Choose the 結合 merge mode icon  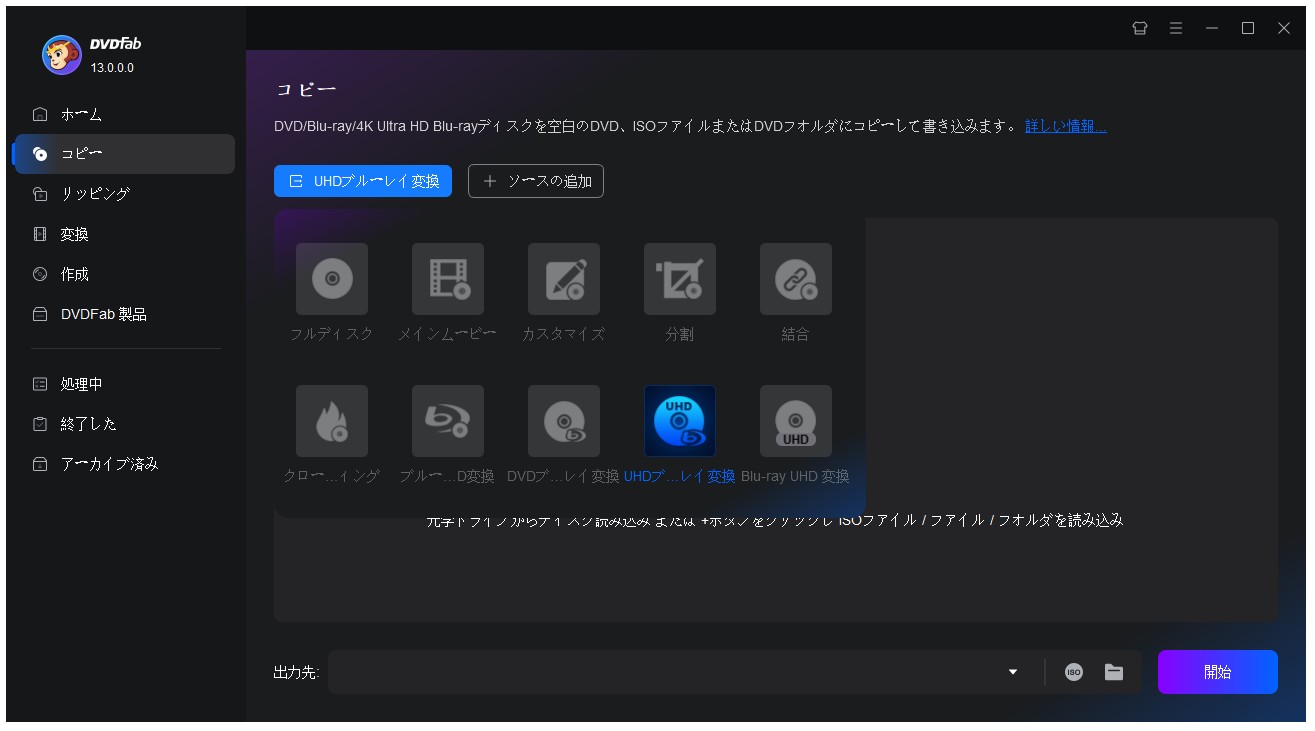[x=796, y=279]
